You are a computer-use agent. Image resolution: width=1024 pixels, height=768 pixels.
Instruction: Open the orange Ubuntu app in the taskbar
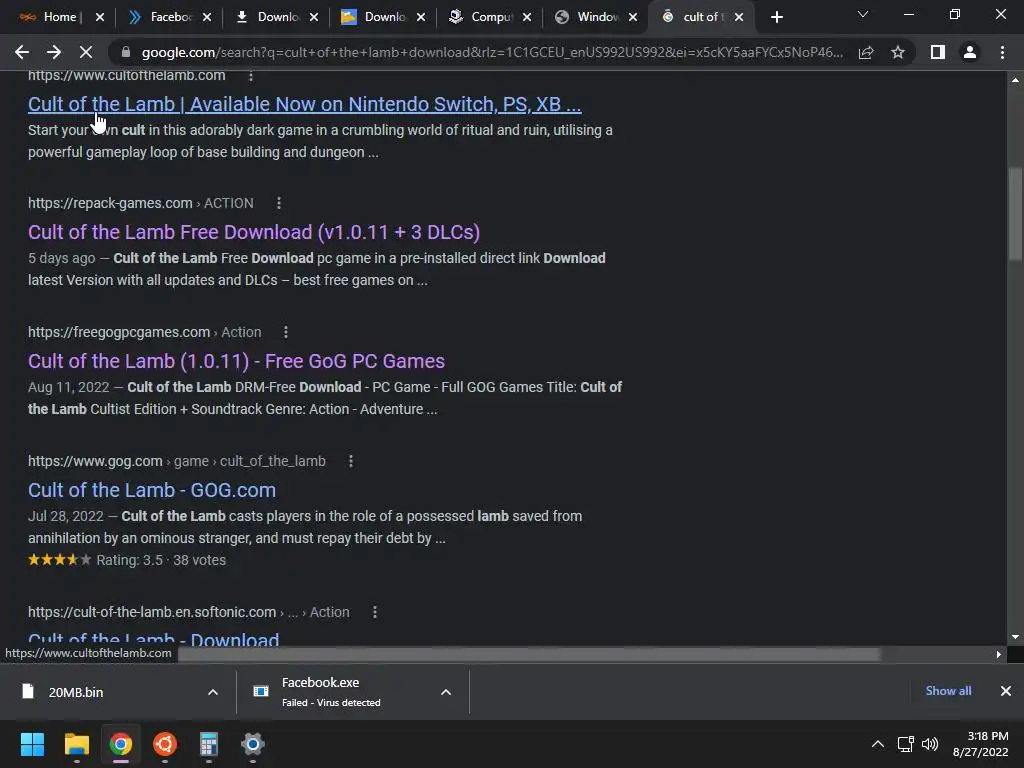click(165, 744)
